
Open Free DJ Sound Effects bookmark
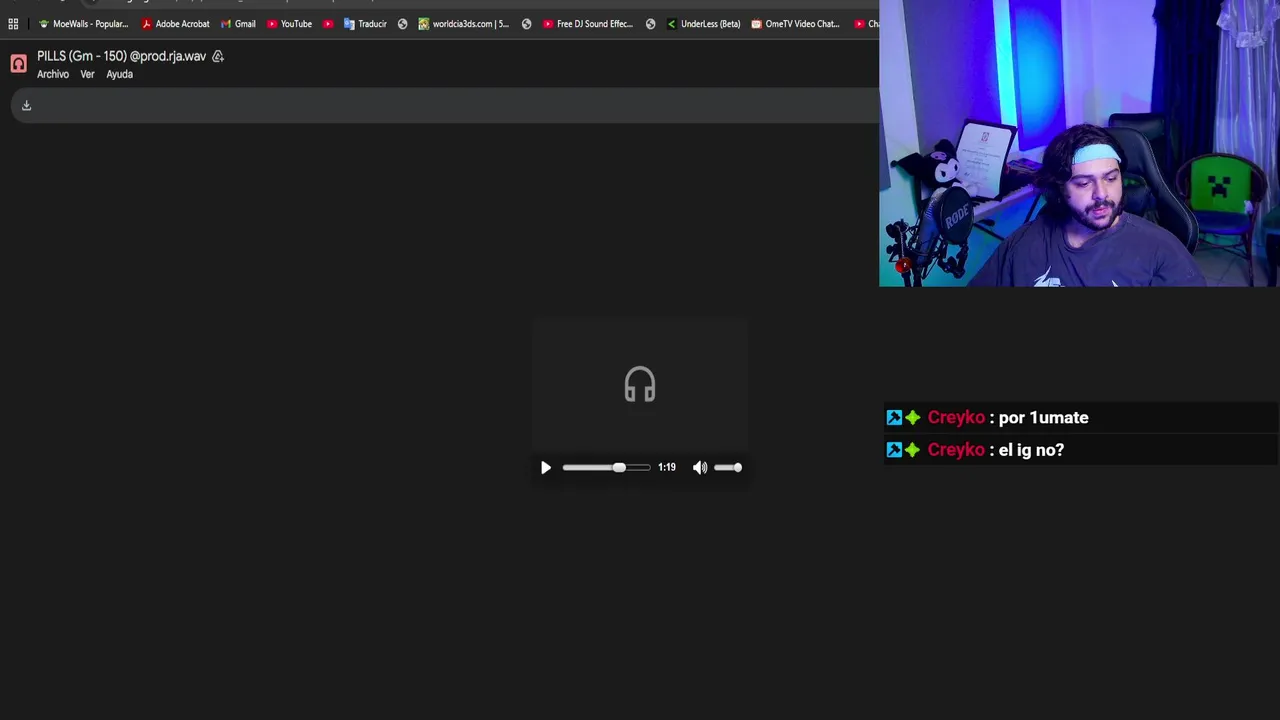588,24
